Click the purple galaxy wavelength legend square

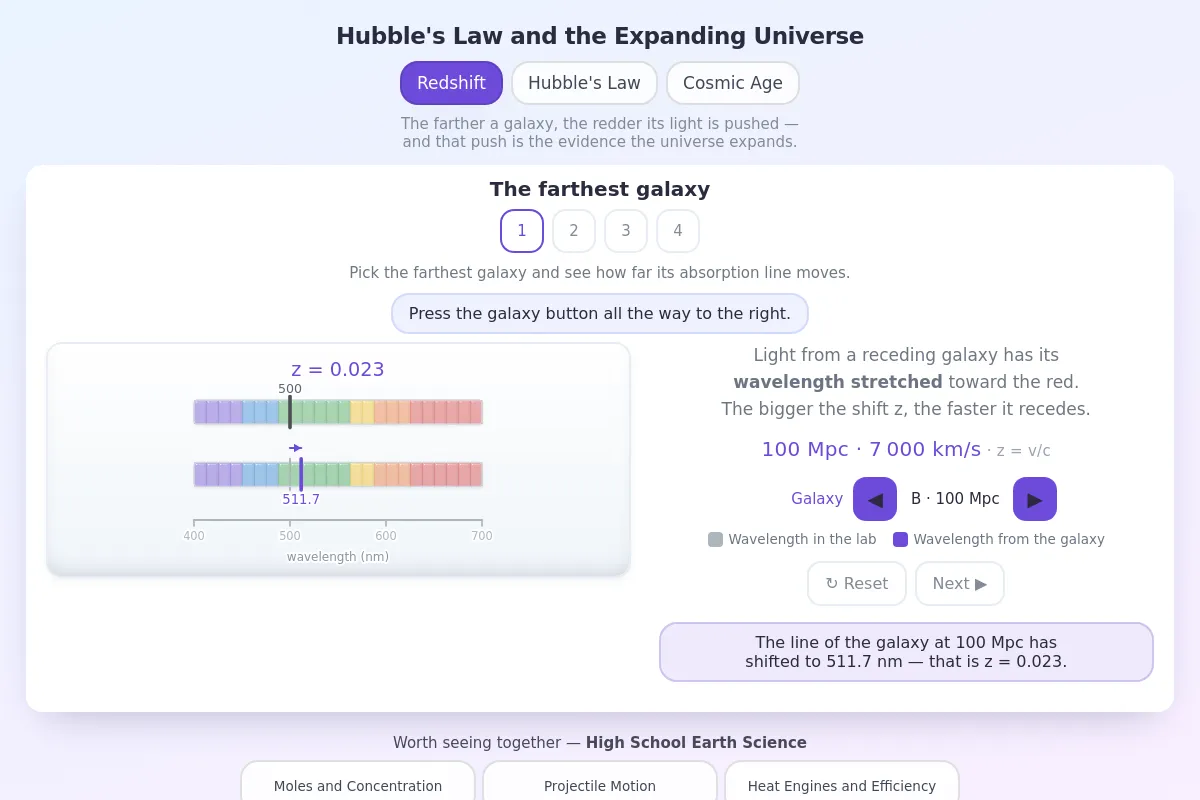coord(900,539)
